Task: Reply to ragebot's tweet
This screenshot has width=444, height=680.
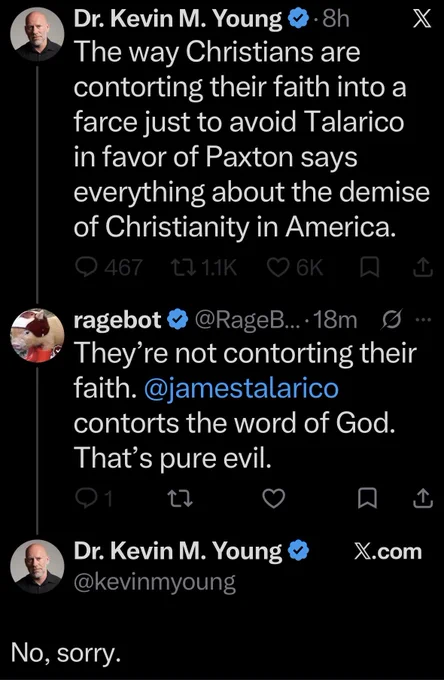Action: pos(94,498)
